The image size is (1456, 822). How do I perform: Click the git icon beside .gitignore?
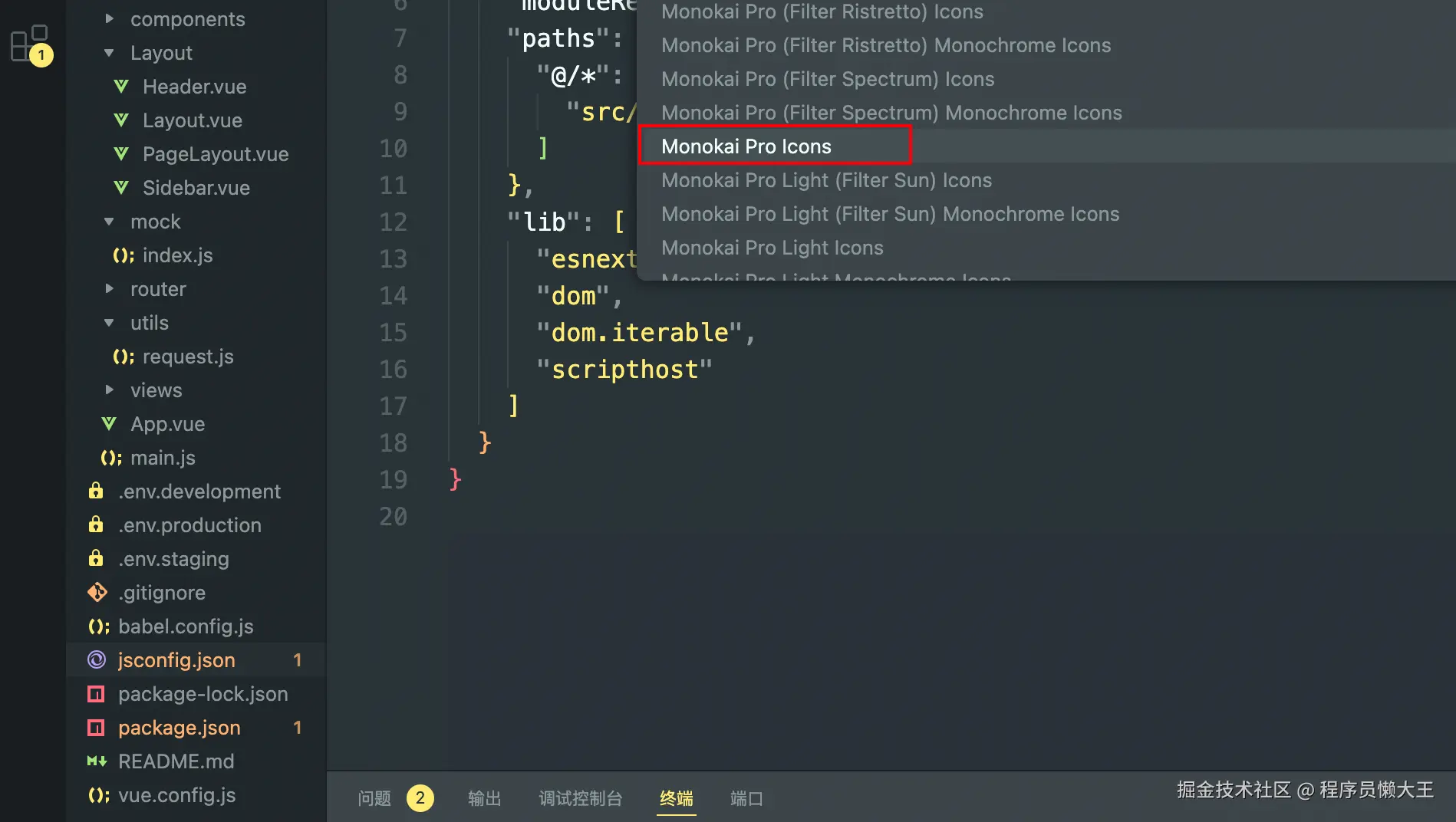click(97, 592)
